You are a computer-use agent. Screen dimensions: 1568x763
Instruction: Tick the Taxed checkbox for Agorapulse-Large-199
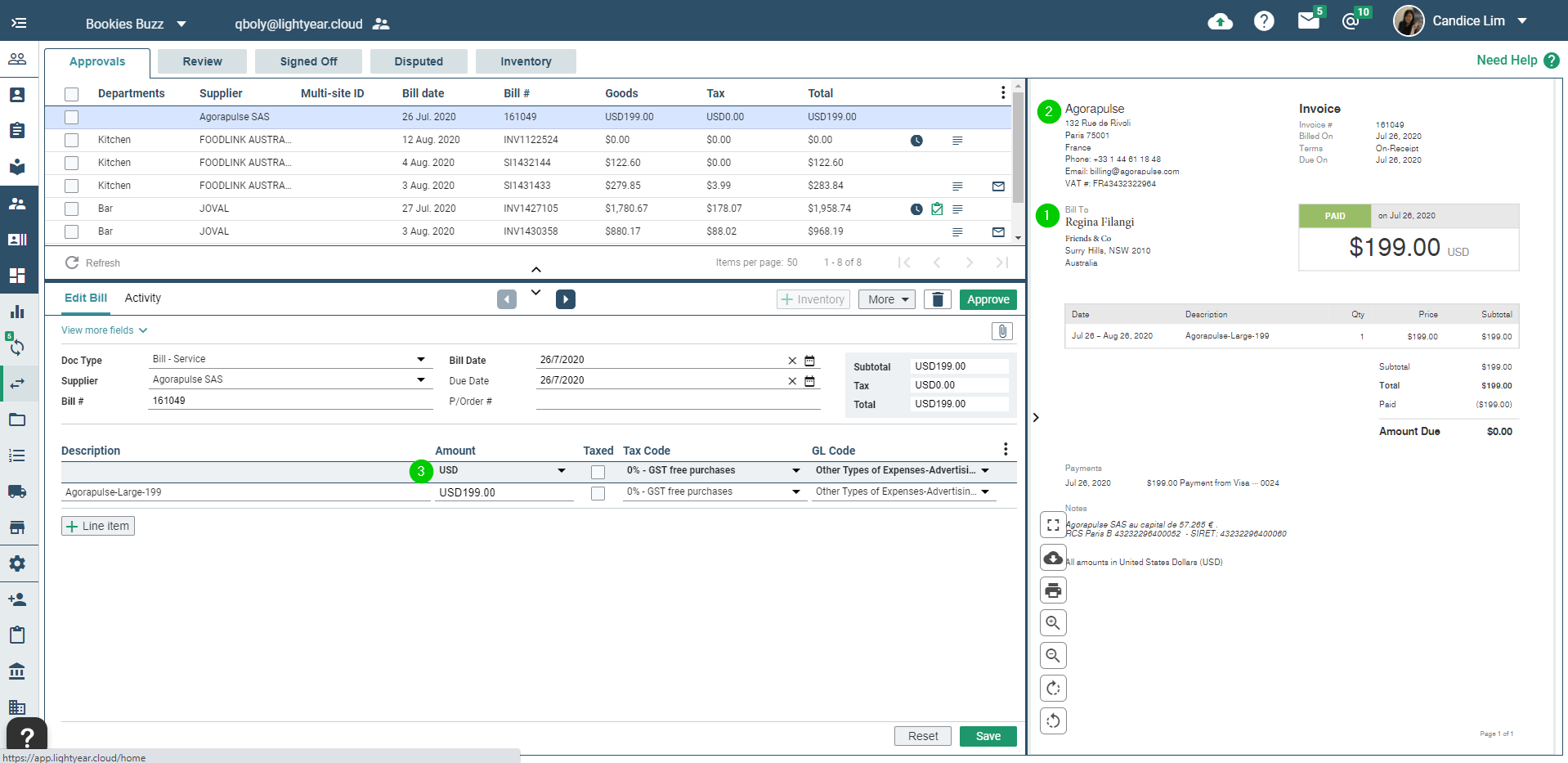coord(598,493)
